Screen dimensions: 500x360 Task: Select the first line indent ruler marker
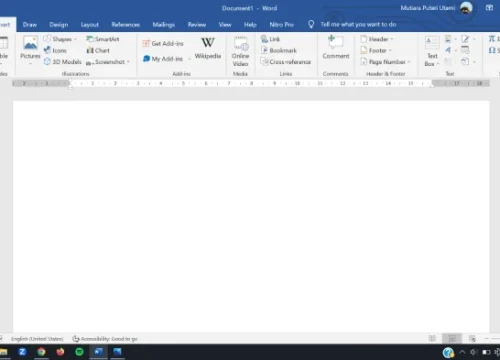click(x=70, y=81)
